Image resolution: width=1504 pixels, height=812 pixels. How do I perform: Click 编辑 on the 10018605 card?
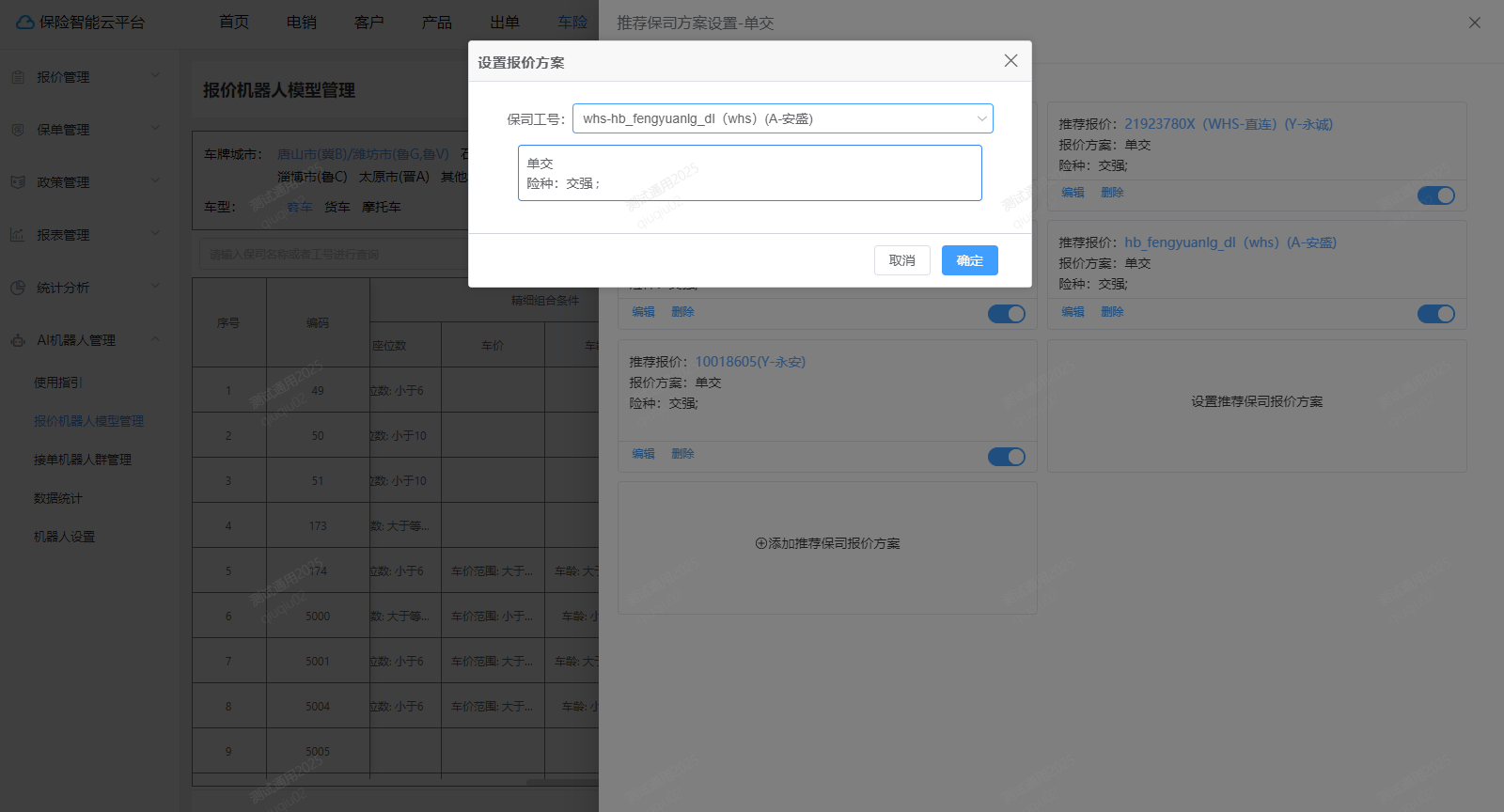click(x=644, y=454)
